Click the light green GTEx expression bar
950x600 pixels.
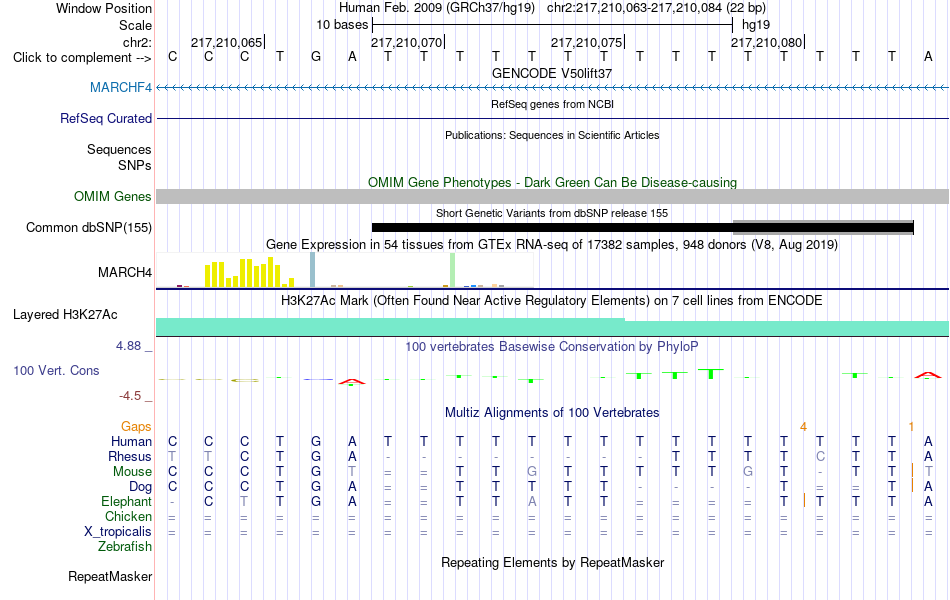453,270
